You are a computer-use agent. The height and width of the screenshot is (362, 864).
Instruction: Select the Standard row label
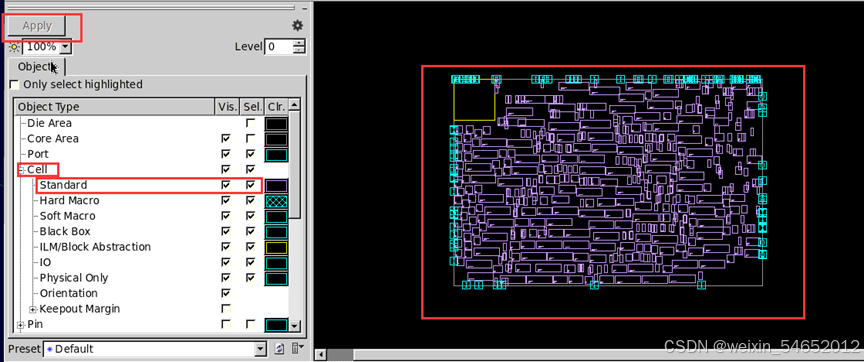[63, 185]
